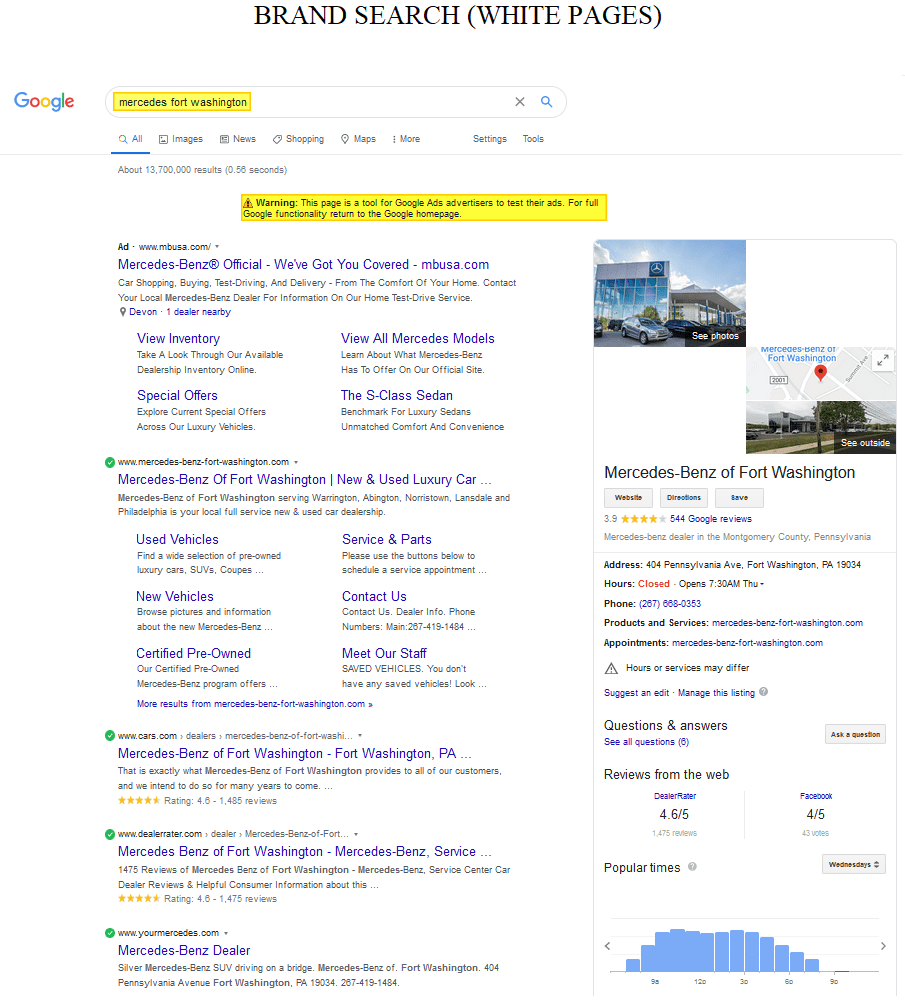Click the green verified checkmark beside mercedes-benz-fort-washington.com
This screenshot has height=1000, width=905.
click(x=110, y=462)
